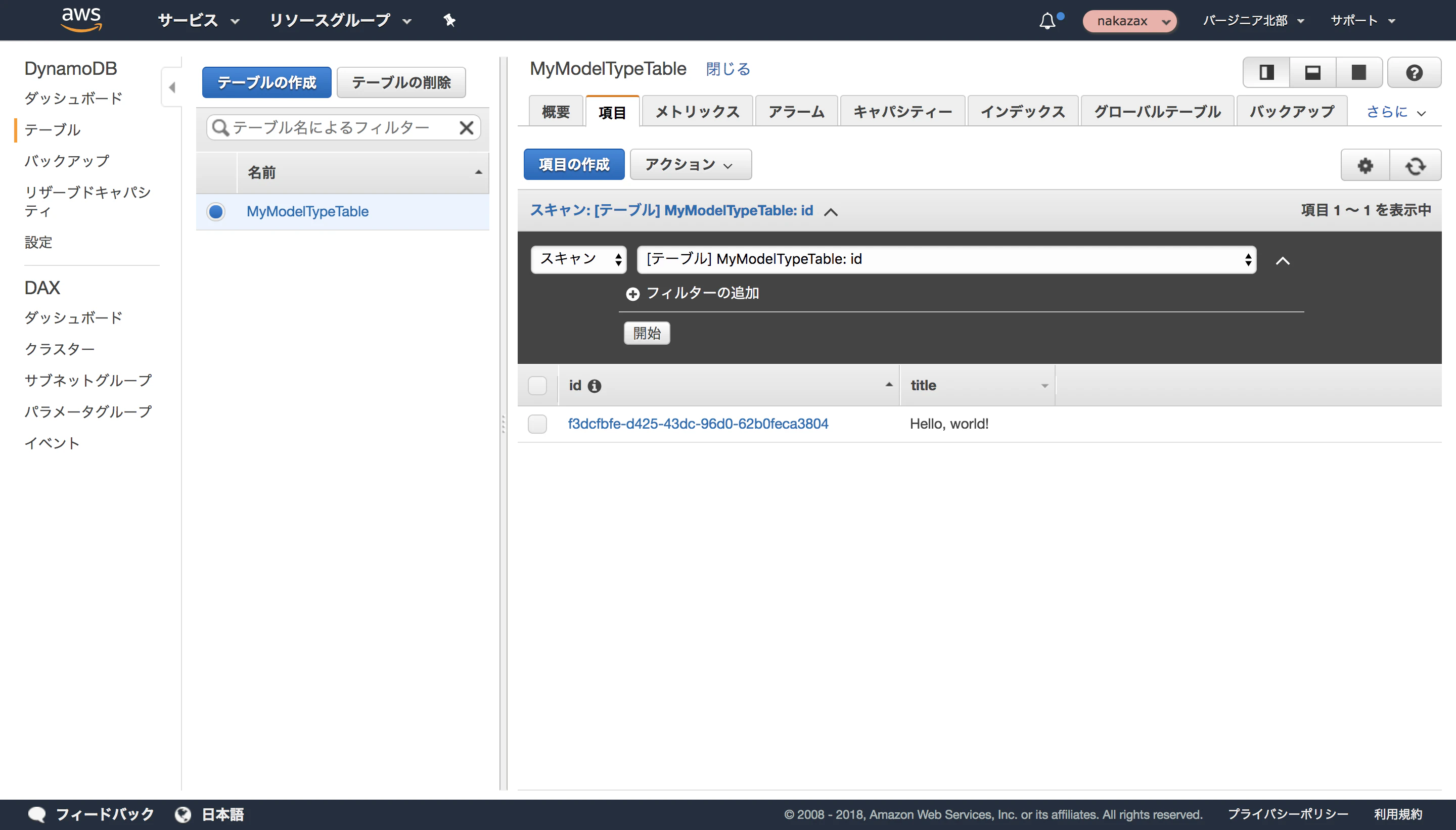Open the notifications bell
This screenshot has width=1456, height=830.
(x=1048, y=21)
